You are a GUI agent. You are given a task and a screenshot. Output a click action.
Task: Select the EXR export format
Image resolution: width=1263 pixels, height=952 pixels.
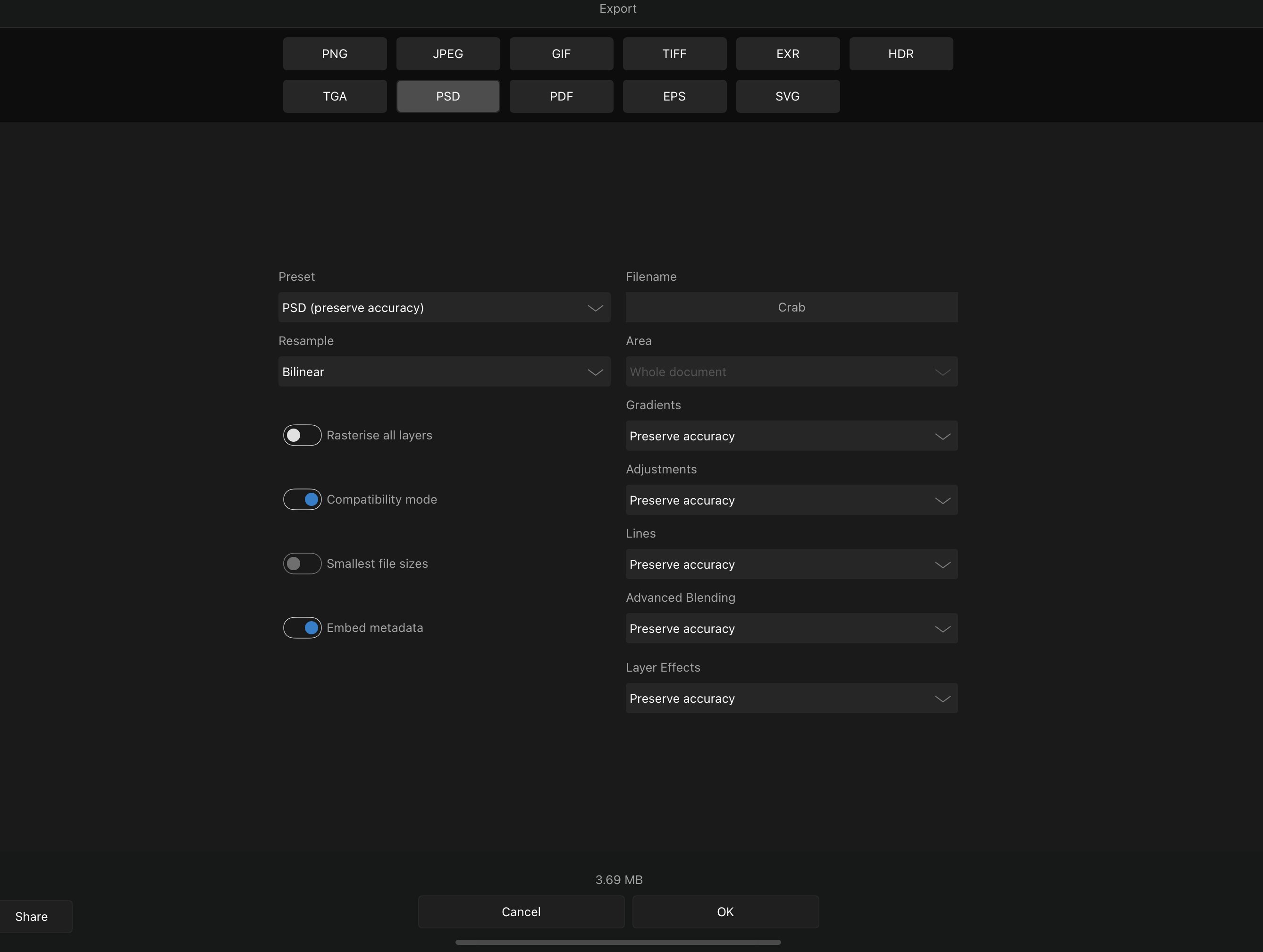tap(788, 54)
